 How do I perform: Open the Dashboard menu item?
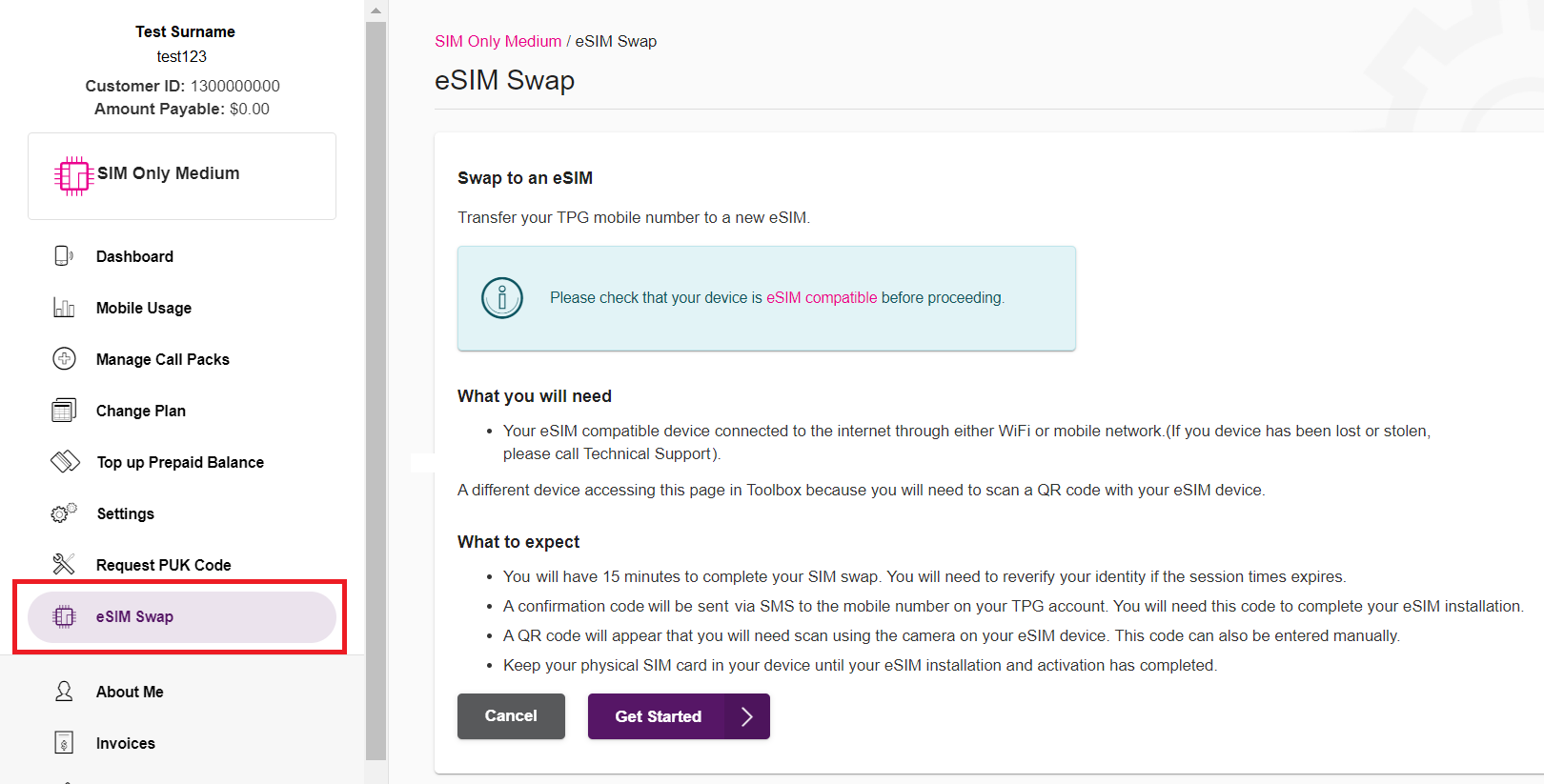coord(133,255)
